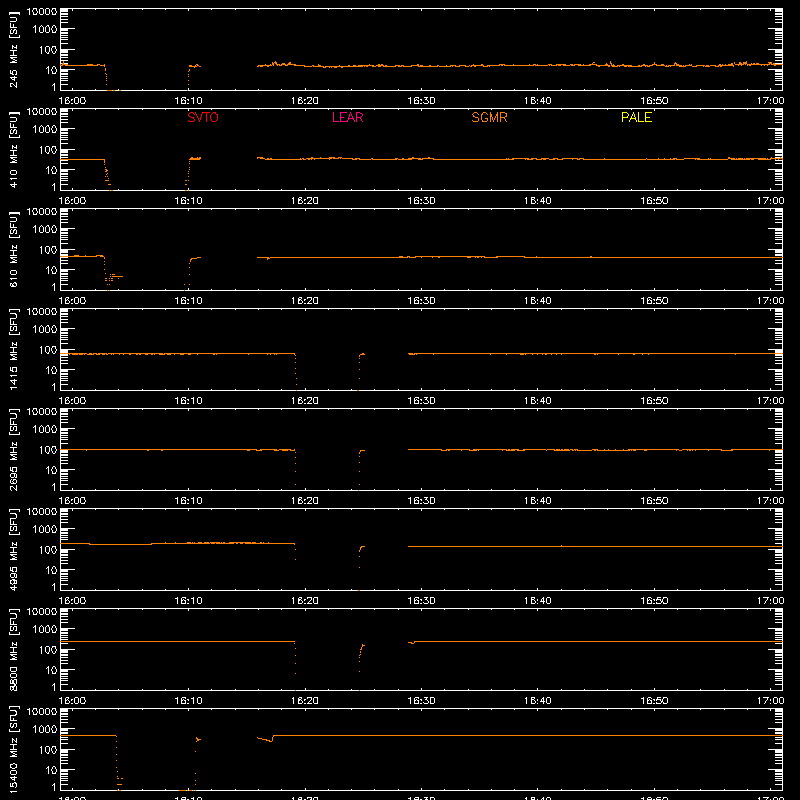Select the 245 MHz [SFU] axis label
Image resolution: width=800 pixels, height=800 pixels.
coord(14,49)
